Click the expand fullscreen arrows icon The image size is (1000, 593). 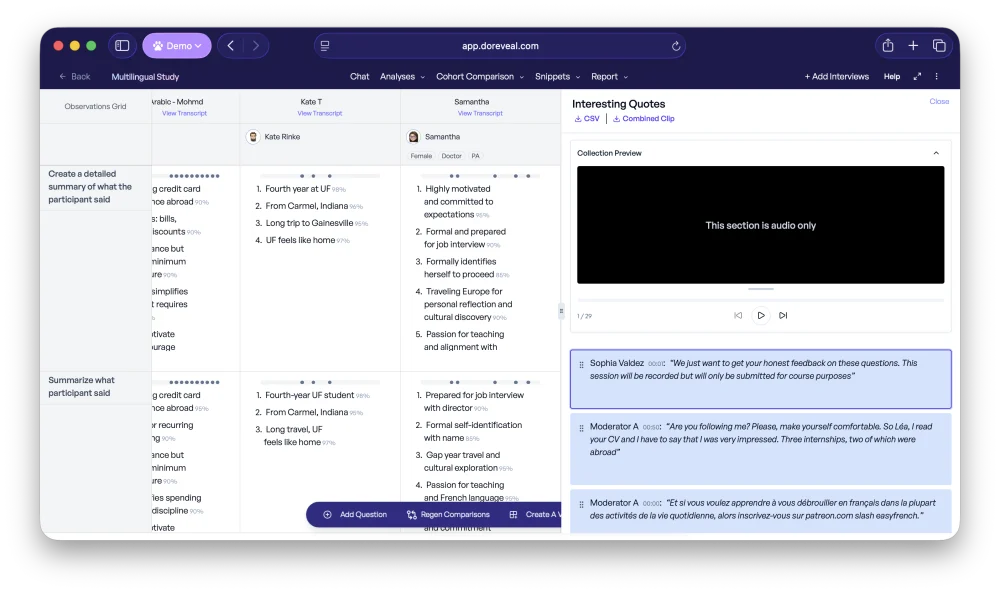(917, 77)
